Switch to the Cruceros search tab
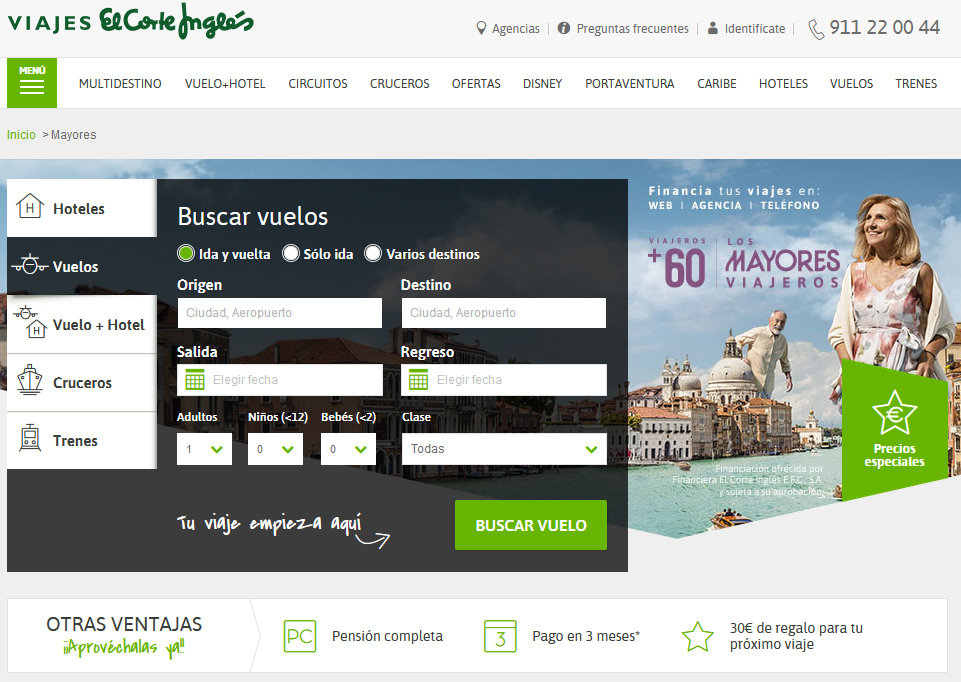The height and width of the screenshot is (682, 961). pyautogui.click(x=81, y=383)
